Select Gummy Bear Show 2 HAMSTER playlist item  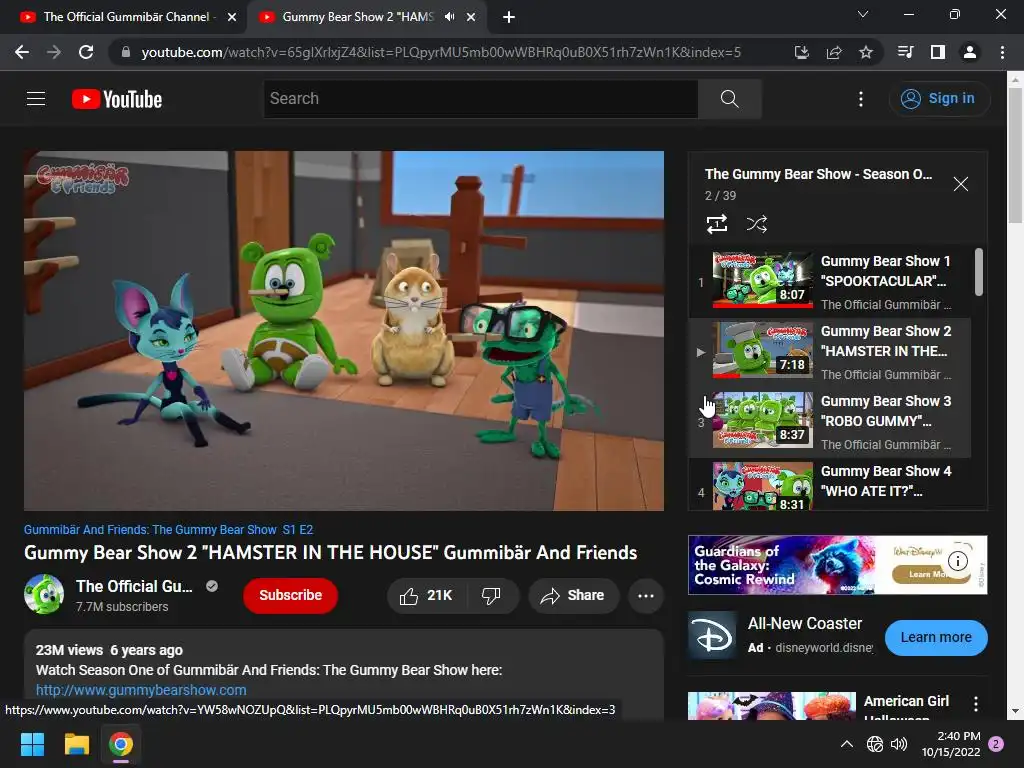(x=829, y=353)
